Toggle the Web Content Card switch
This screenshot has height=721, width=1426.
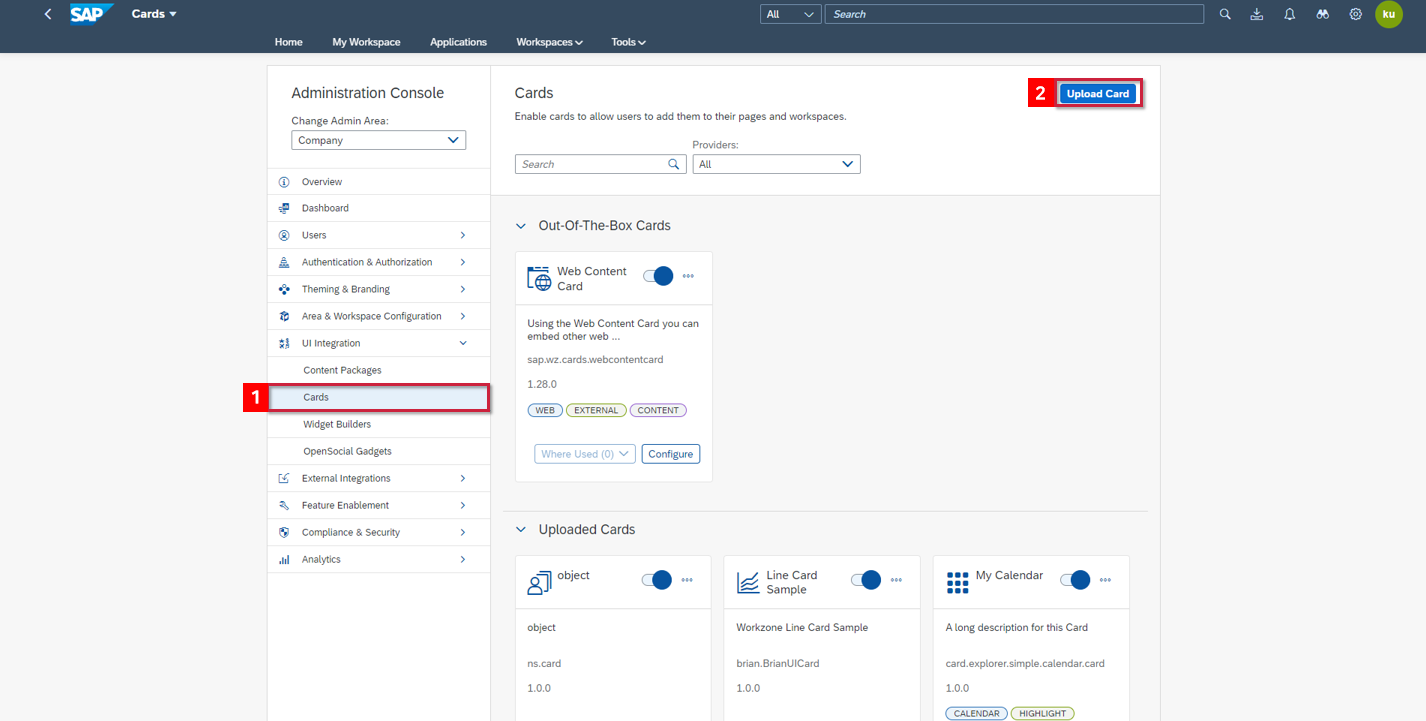click(x=658, y=275)
